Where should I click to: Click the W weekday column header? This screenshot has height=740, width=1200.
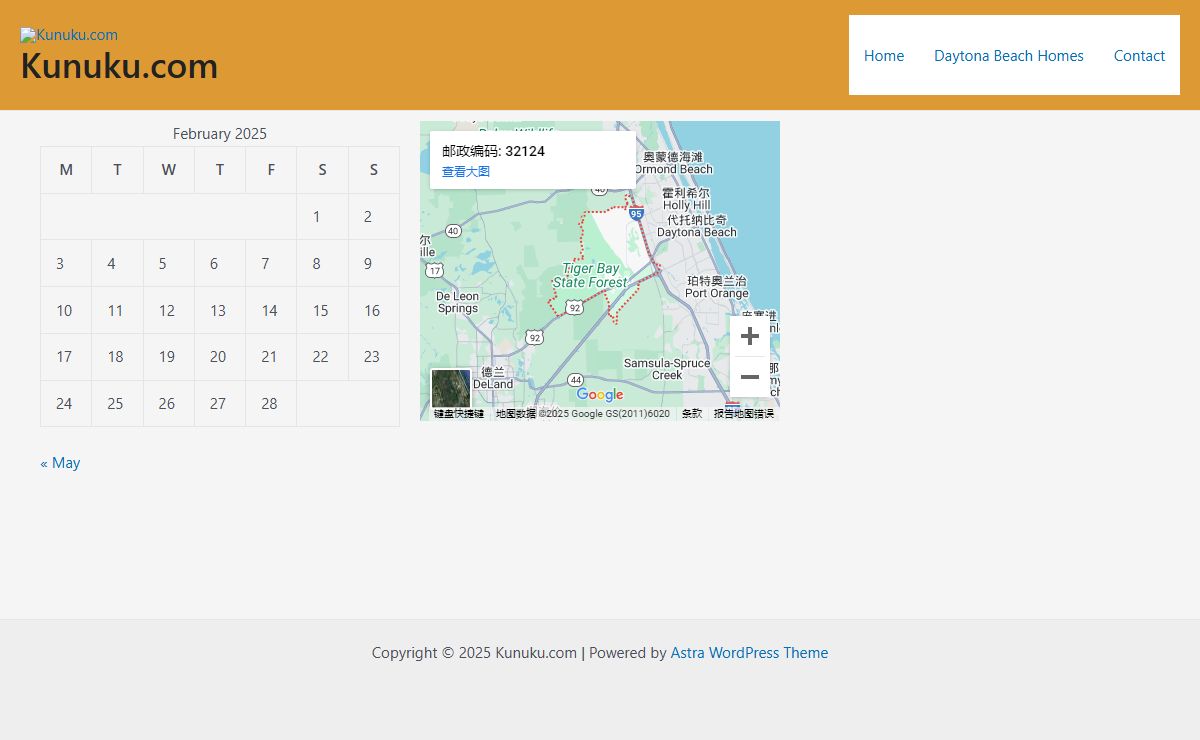pyautogui.click(x=168, y=170)
